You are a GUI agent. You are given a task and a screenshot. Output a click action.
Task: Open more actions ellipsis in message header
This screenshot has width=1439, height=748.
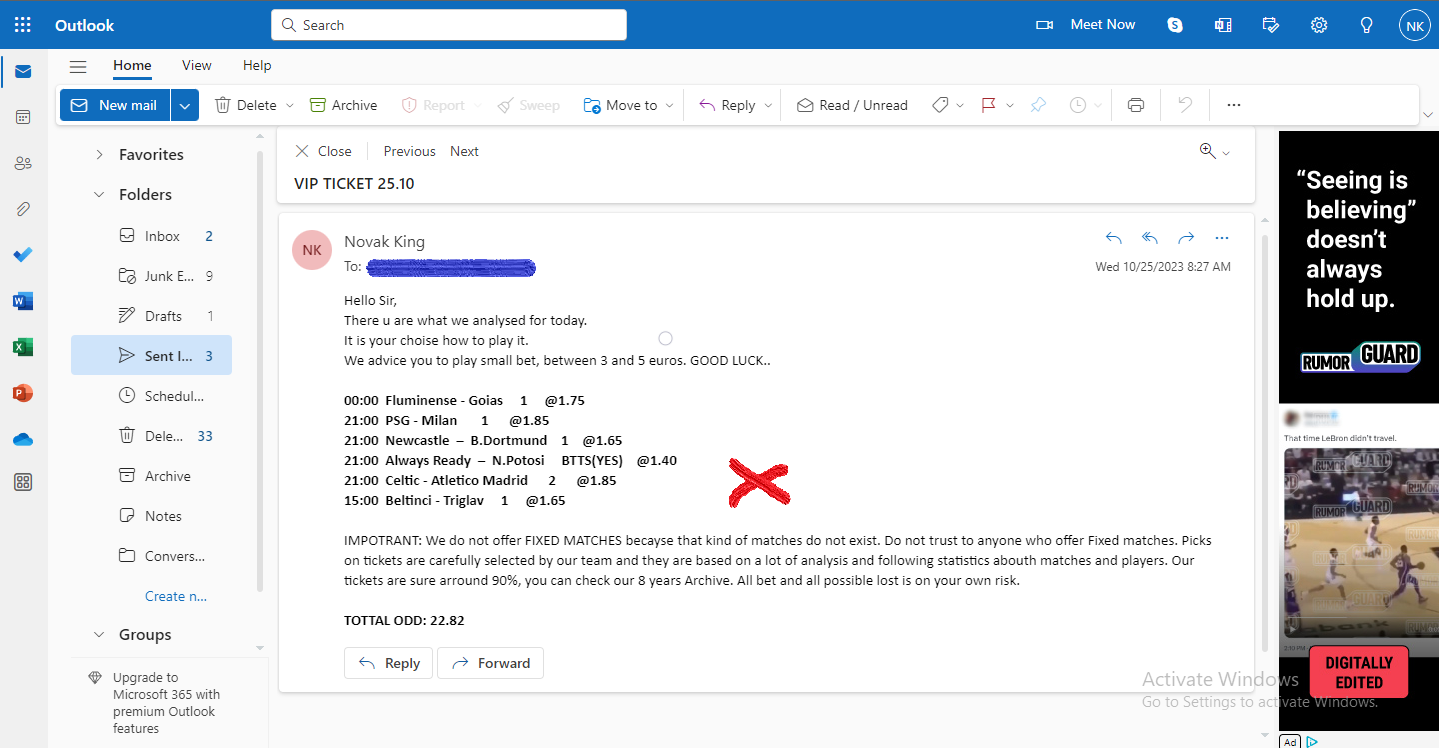click(x=1221, y=238)
